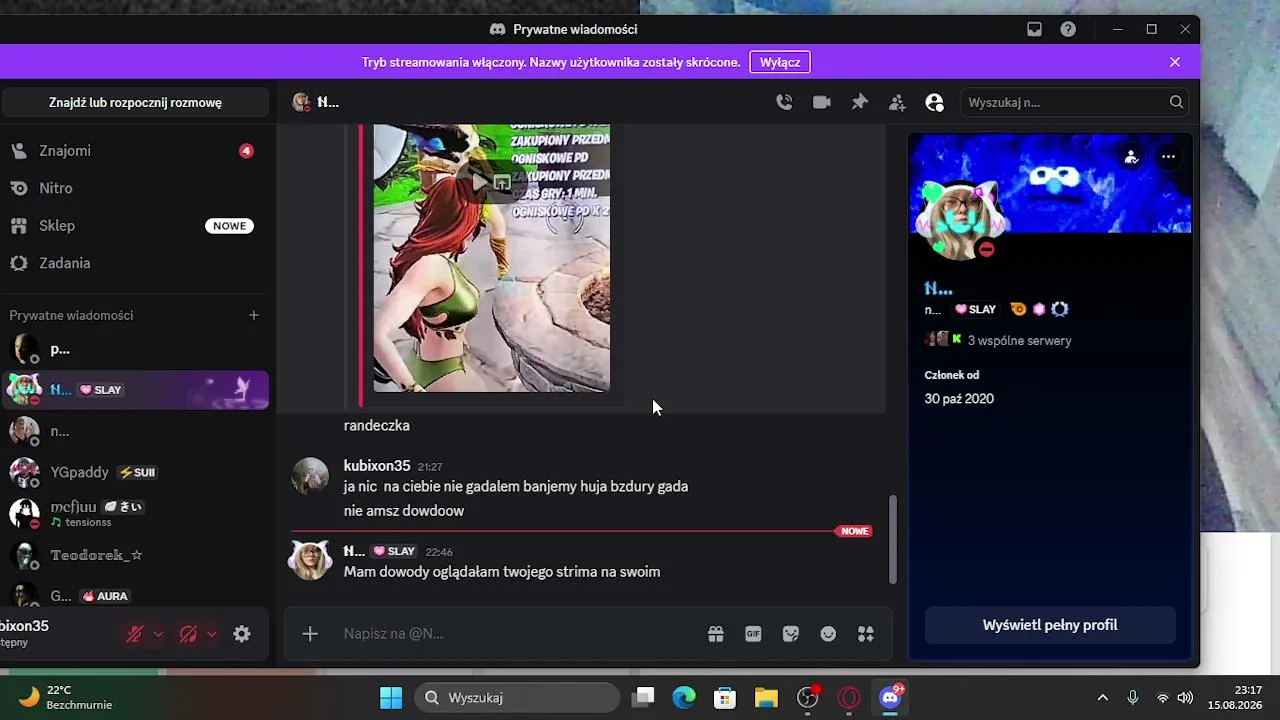Send a gift via gift icon
Screen dimensions: 1280x720
(715, 634)
